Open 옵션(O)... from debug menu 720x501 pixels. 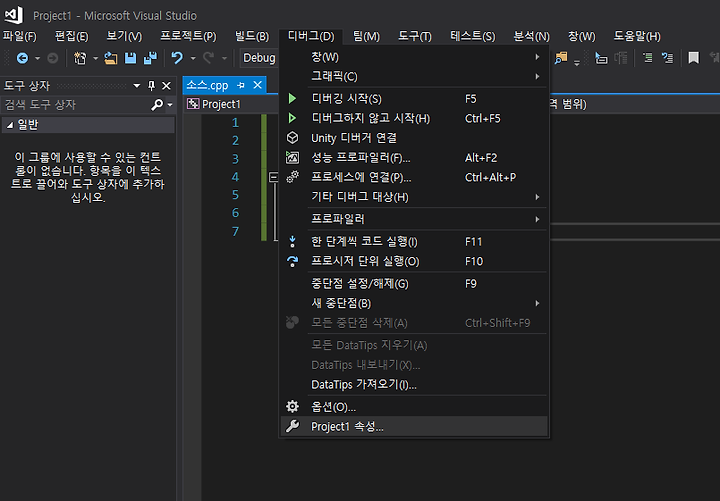coord(414,407)
